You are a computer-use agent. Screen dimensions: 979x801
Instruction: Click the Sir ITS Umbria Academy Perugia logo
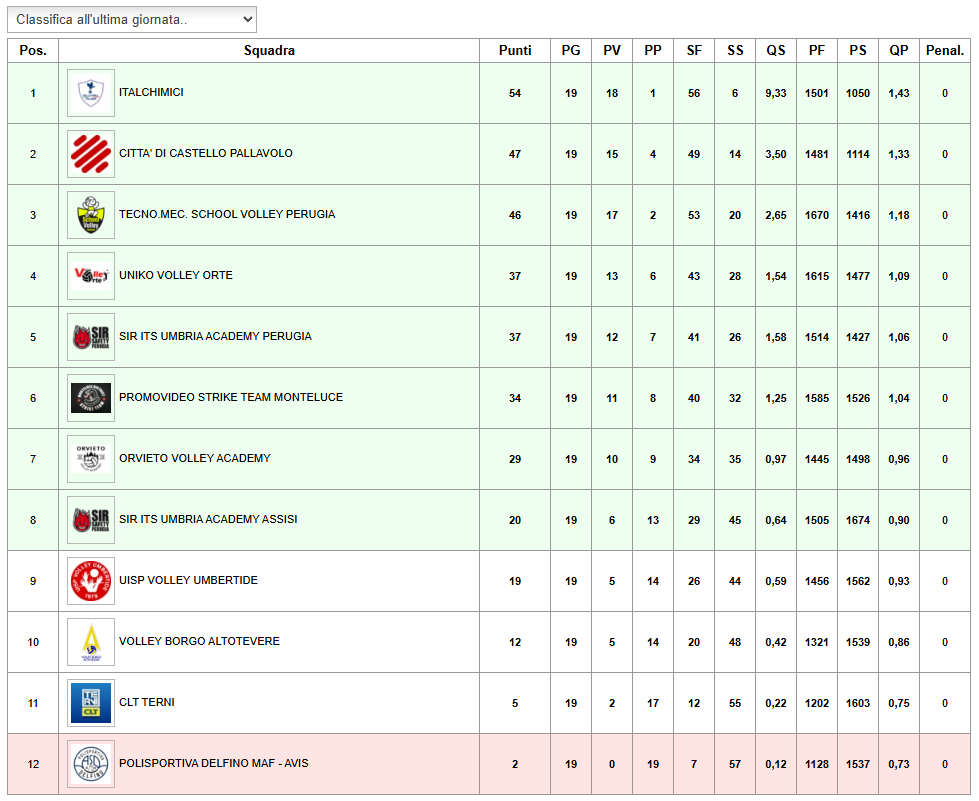click(x=91, y=337)
